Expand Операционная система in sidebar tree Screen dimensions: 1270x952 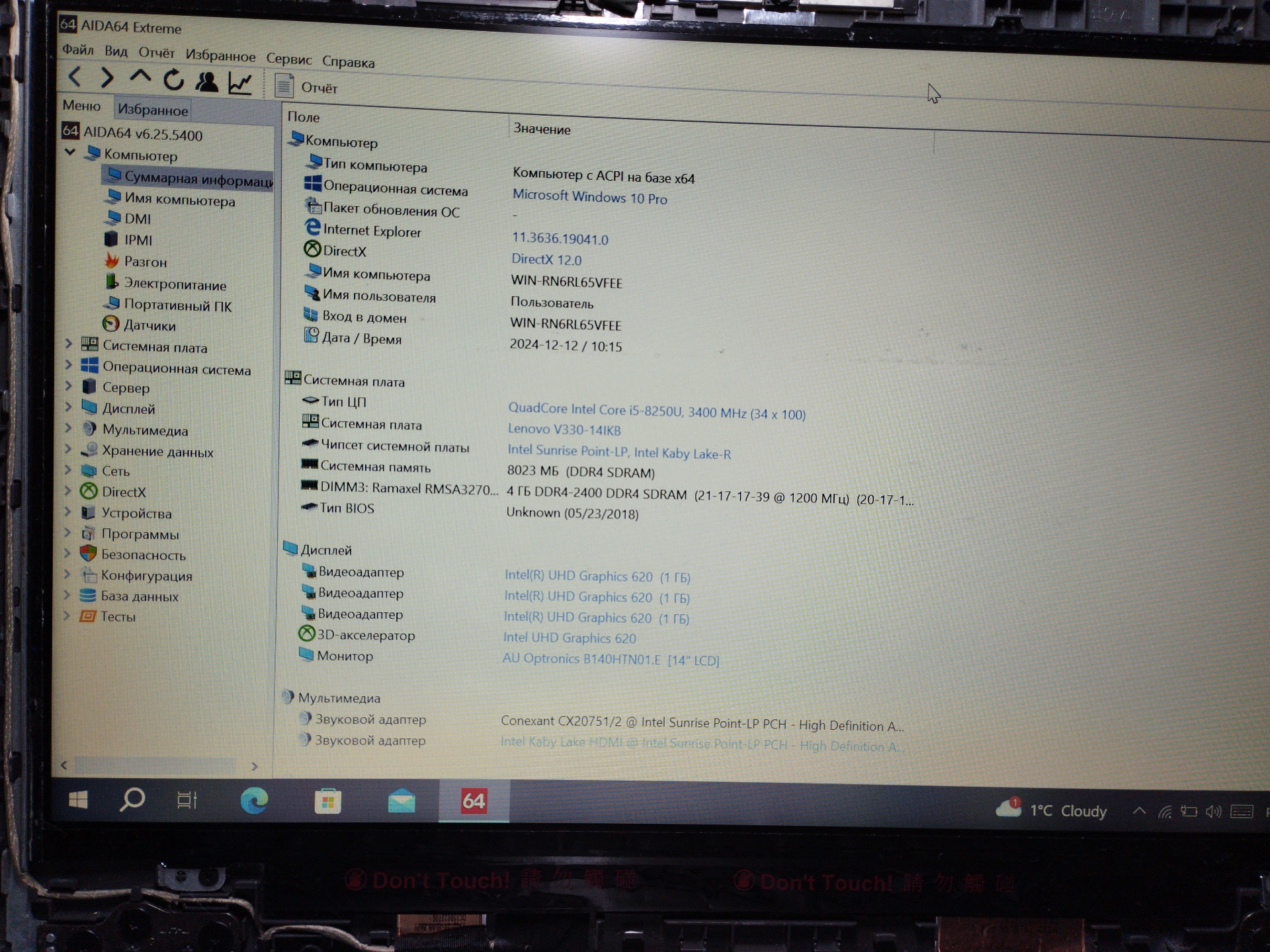(x=68, y=365)
